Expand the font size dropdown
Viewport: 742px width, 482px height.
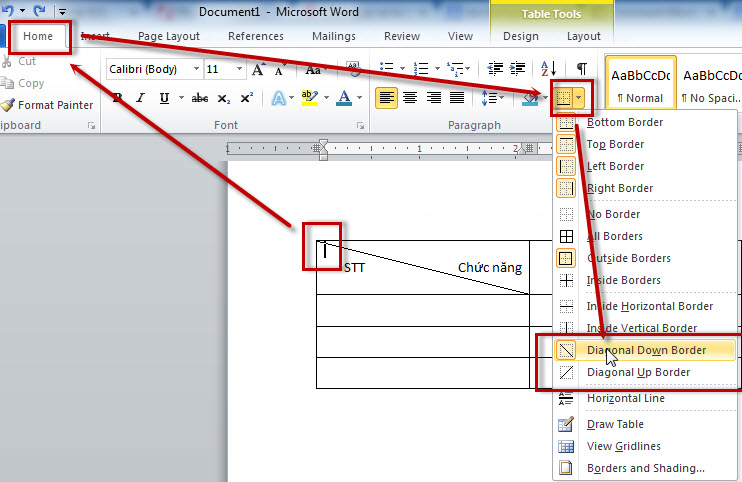coord(240,70)
